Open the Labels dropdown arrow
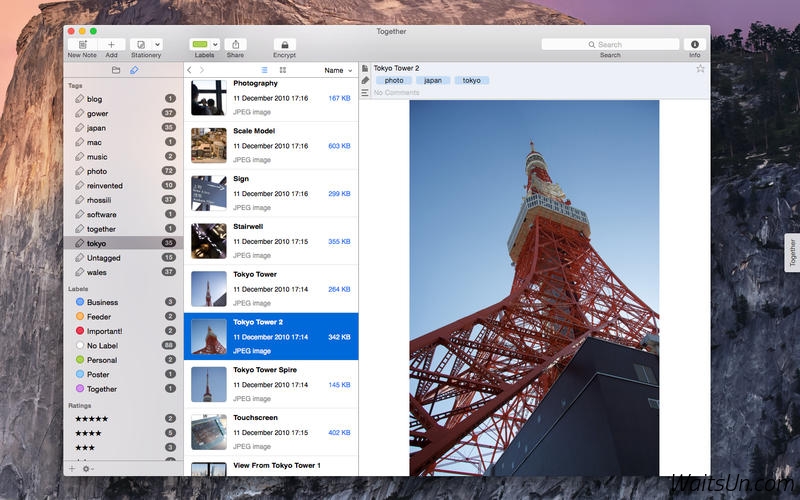 (x=215, y=44)
